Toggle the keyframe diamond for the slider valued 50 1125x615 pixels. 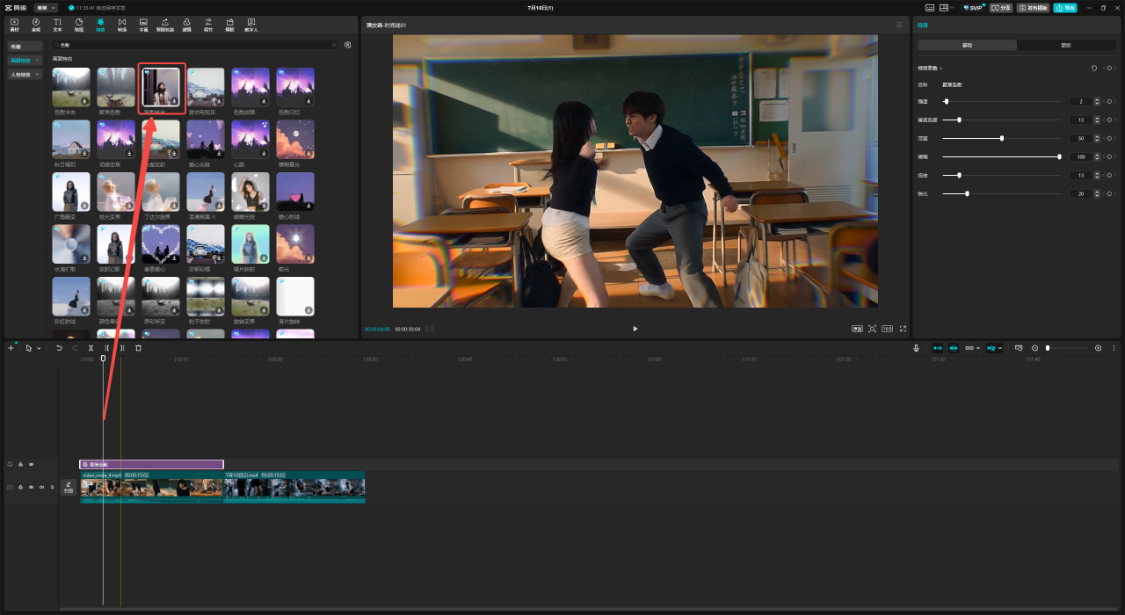[1109, 139]
